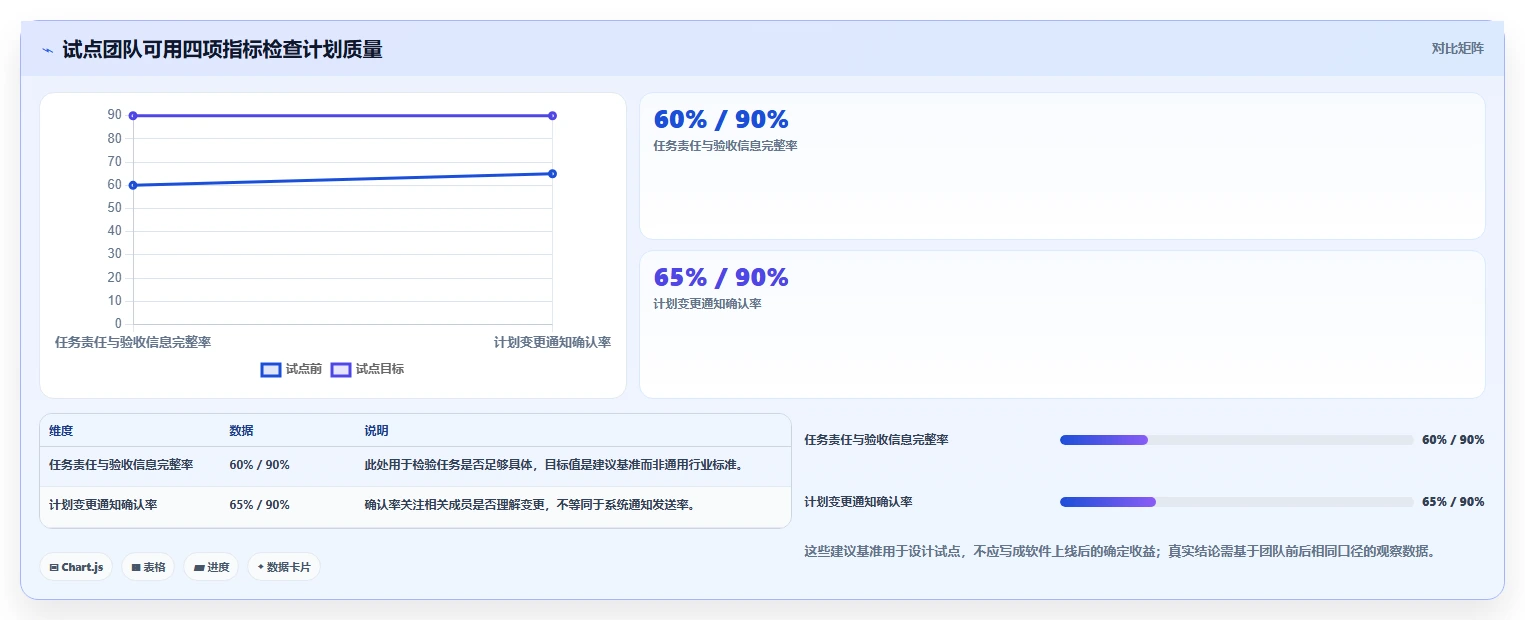This screenshot has width=1525, height=620.
Task: Click the 维度 column header
Action: click(x=61, y=431)
